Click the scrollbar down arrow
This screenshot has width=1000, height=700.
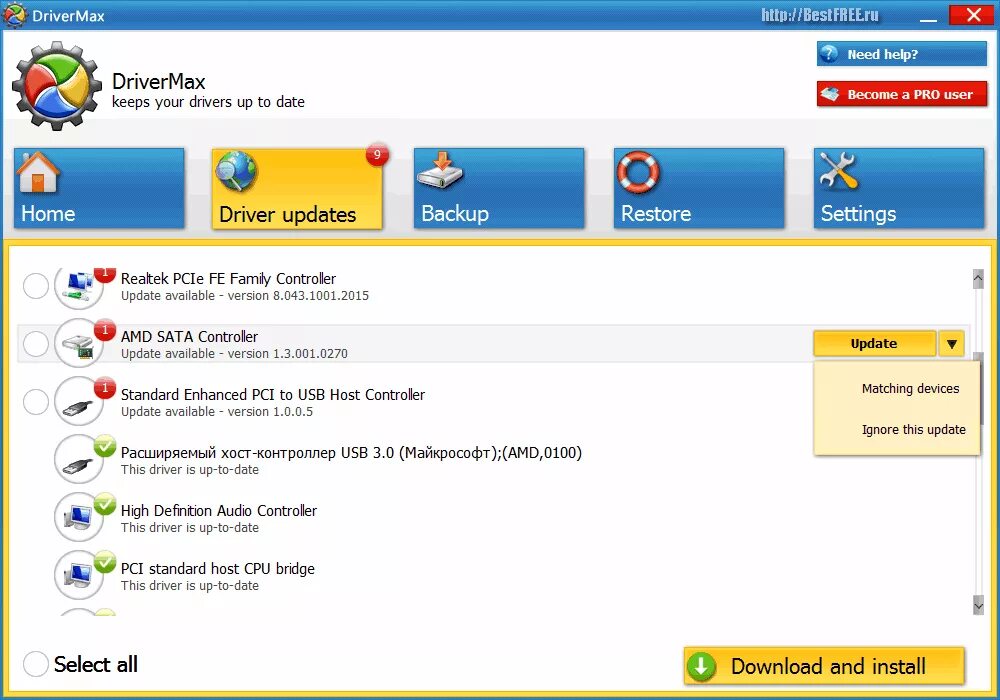click(978, 604)
